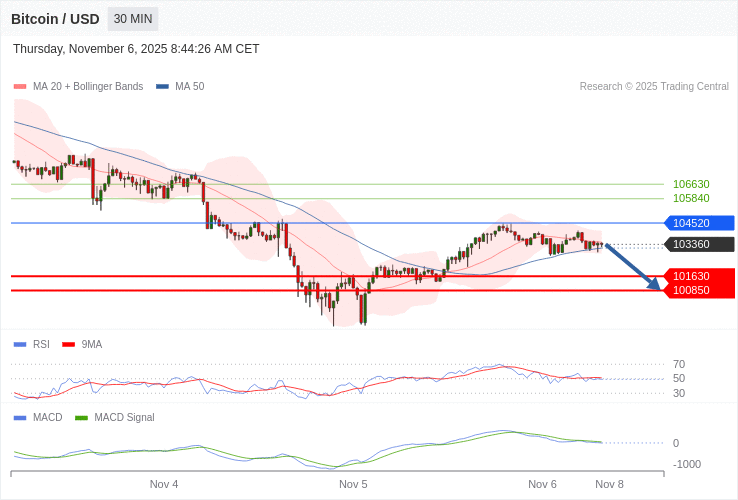Screen dimensions: 738x500
Task: Click the Bitcoin / USD title
Action: pyautogui.click(x=55, y=19)
